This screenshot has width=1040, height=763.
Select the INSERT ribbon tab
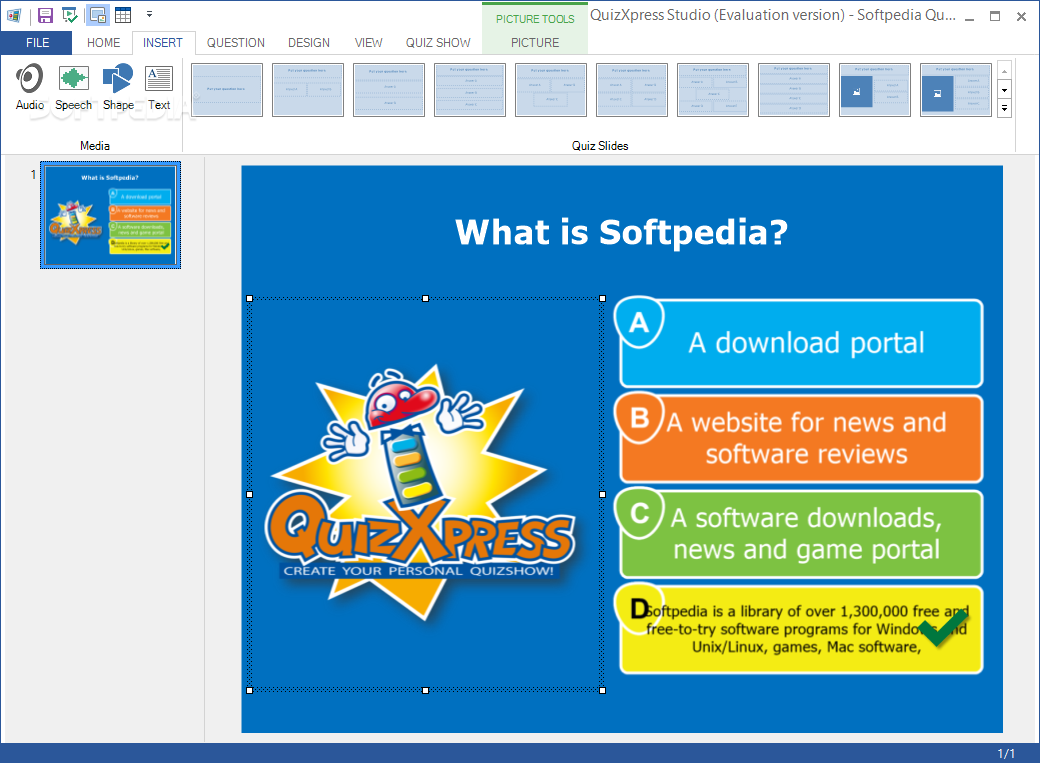162,42
